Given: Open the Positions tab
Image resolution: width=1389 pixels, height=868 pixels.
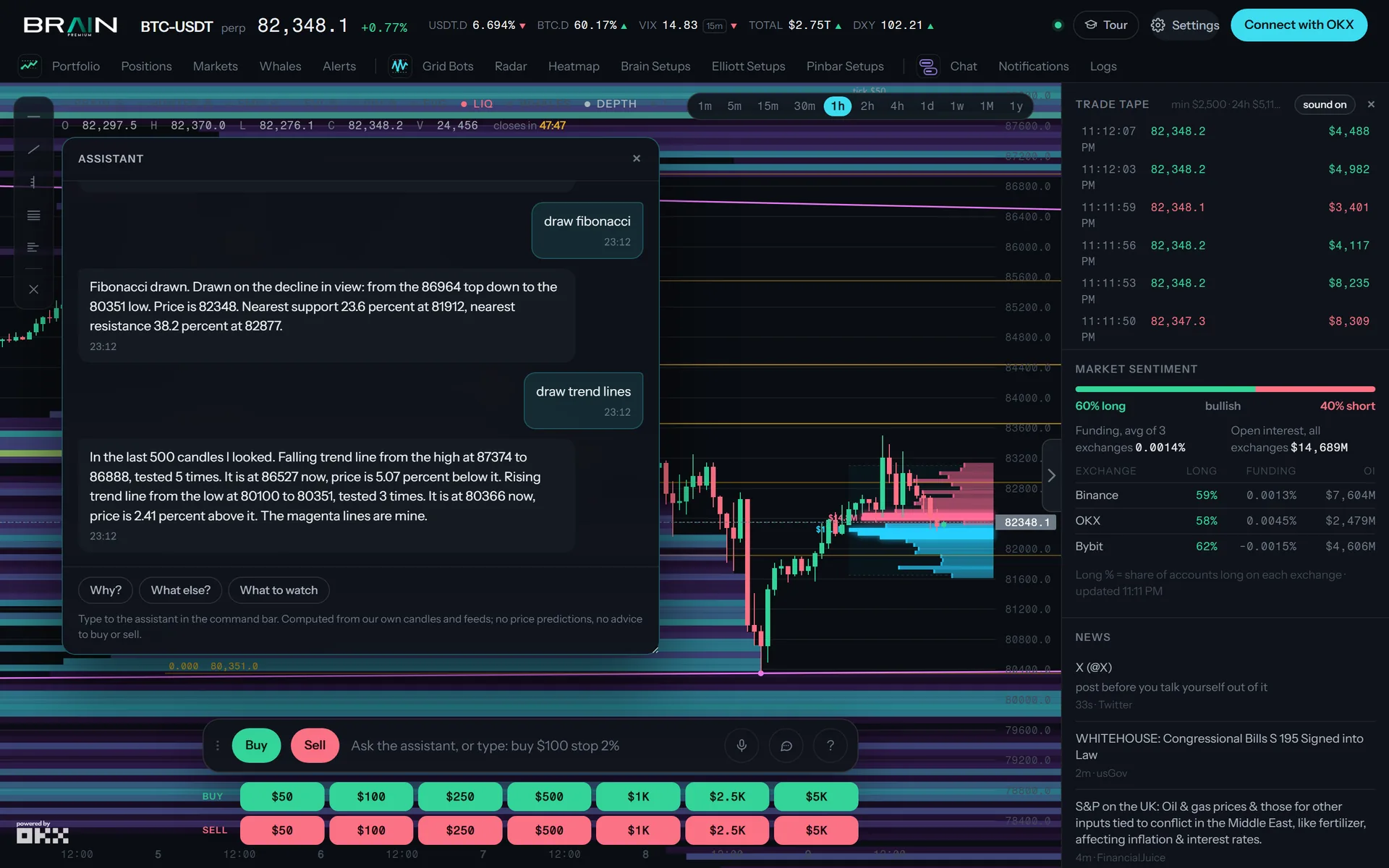Looking at the screenshot, I should (x=146, y=67).
